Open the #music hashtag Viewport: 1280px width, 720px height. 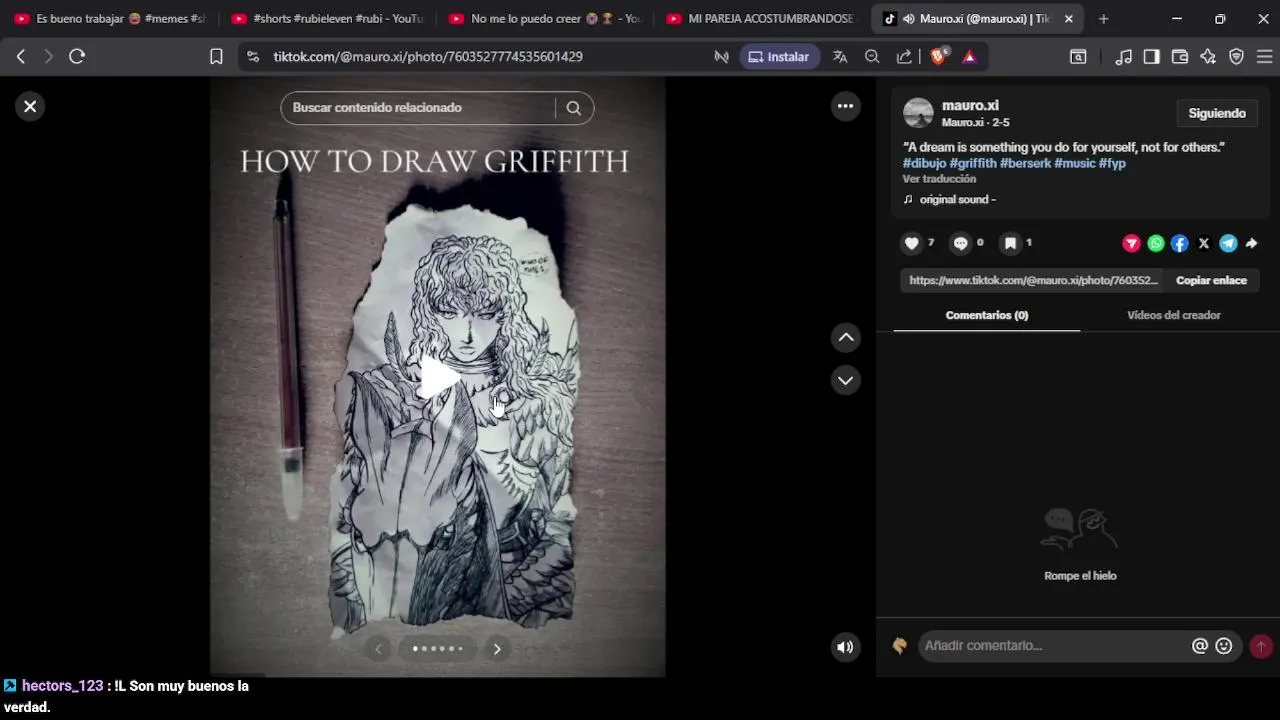click(1075, 163)
